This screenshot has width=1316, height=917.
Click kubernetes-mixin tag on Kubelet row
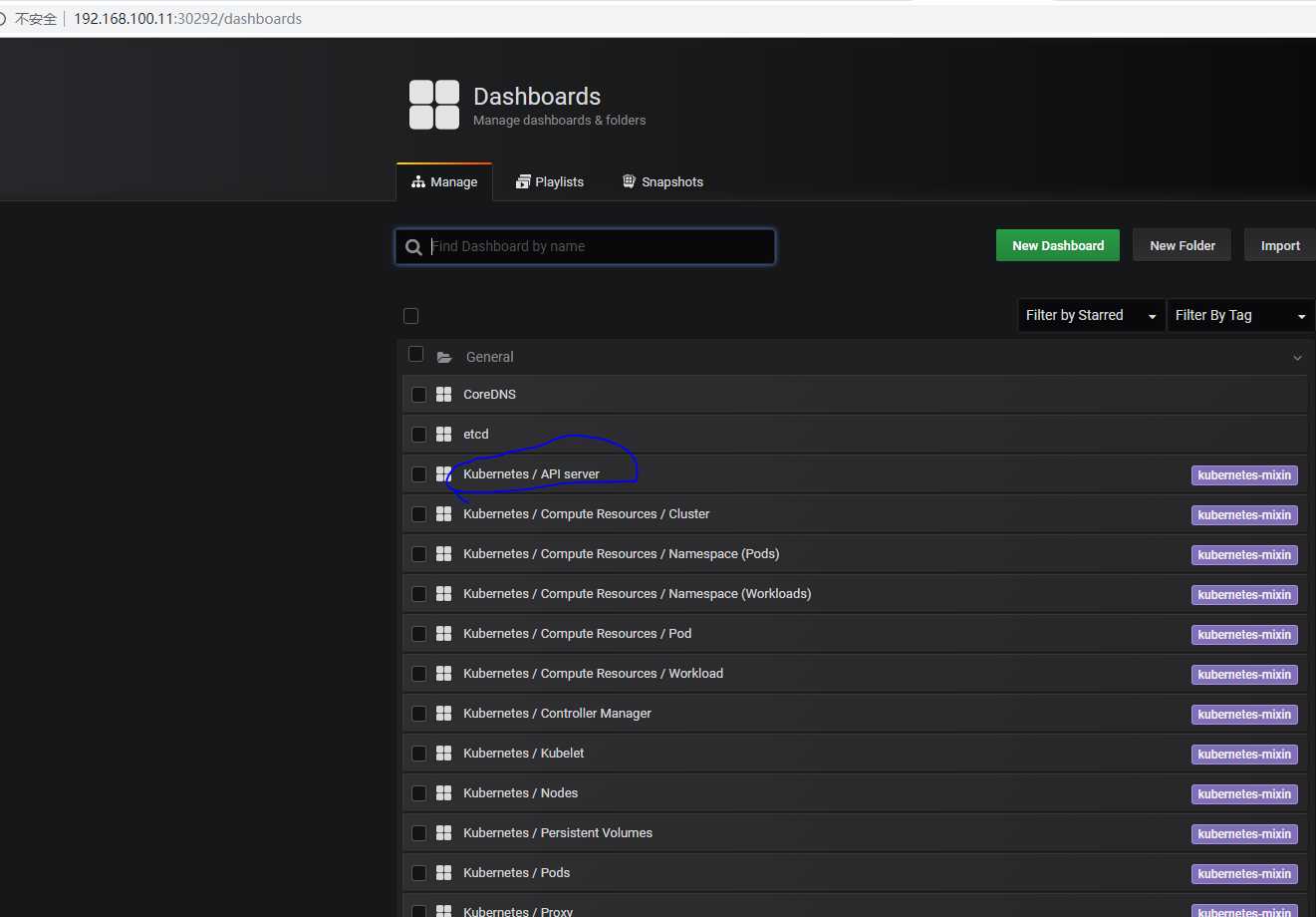click(1244, 755)
